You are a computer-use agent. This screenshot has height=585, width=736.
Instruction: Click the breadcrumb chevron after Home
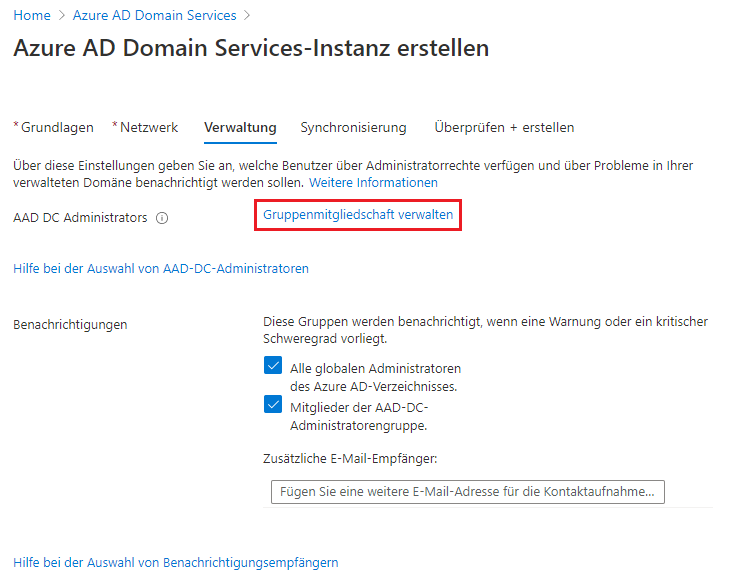coord(61,15)
